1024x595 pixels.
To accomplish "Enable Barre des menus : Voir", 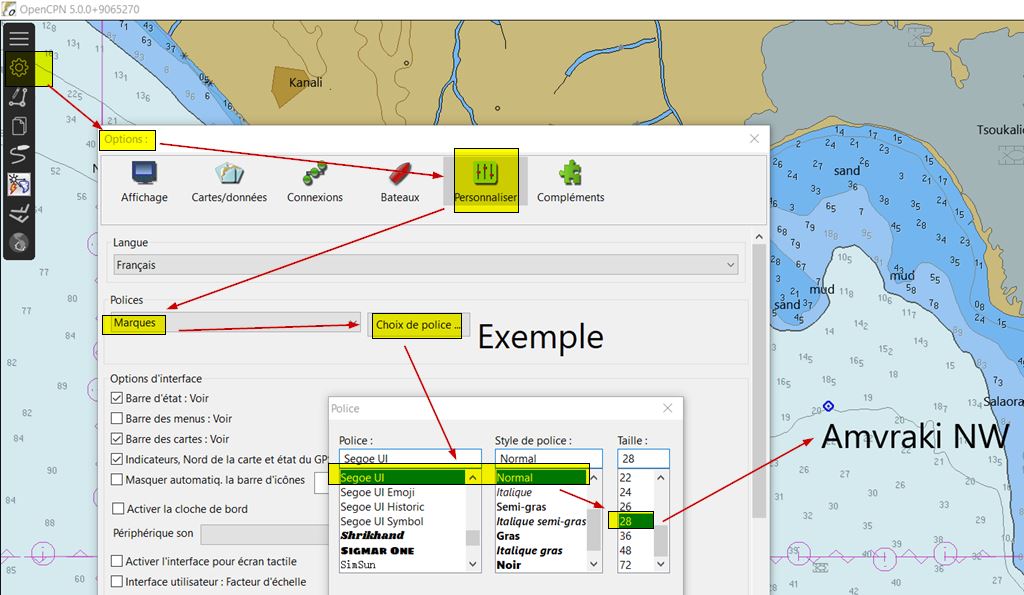I will click(x=118, y=419).
